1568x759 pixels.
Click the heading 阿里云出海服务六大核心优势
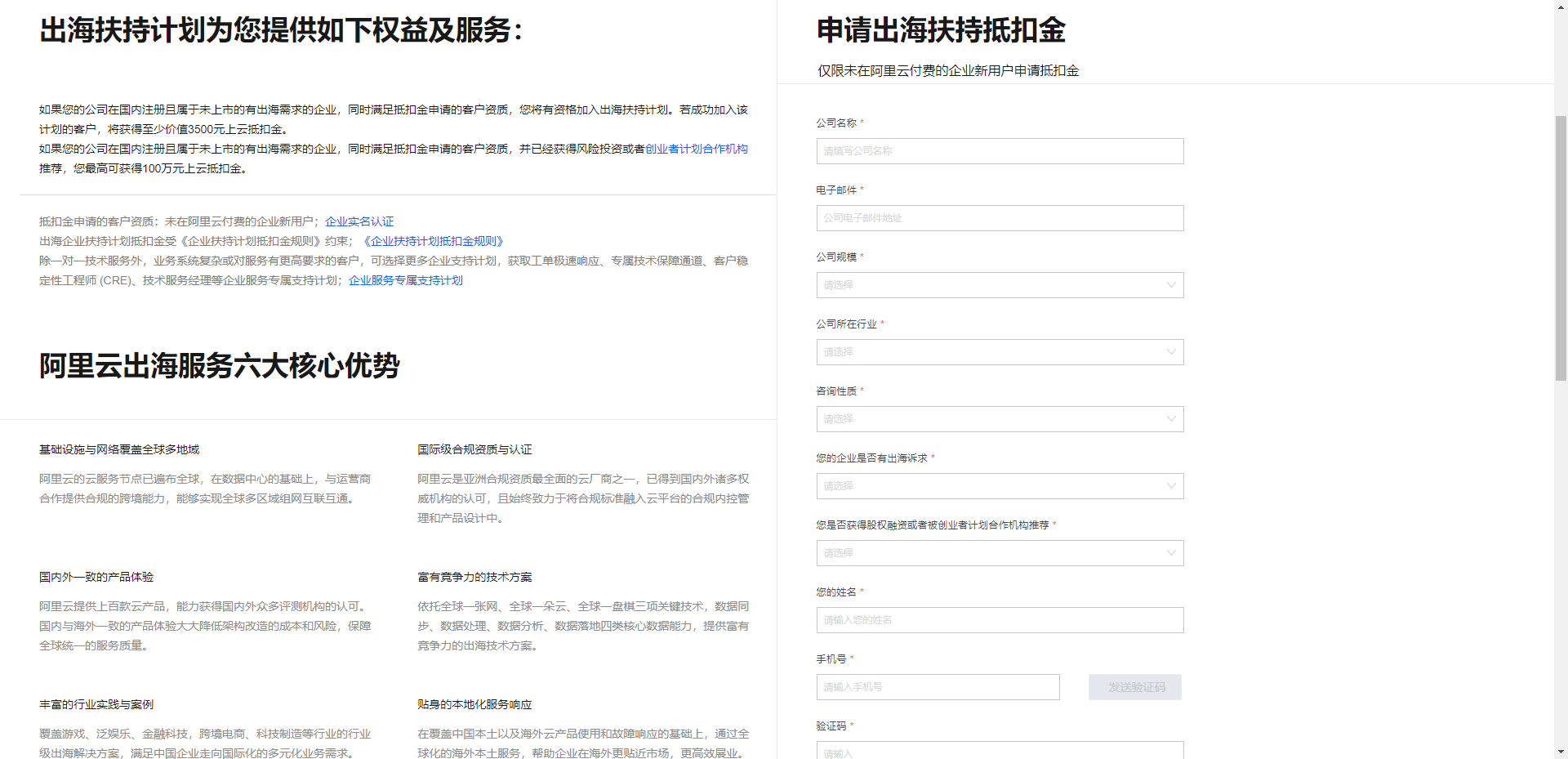[x=220, y=366]
